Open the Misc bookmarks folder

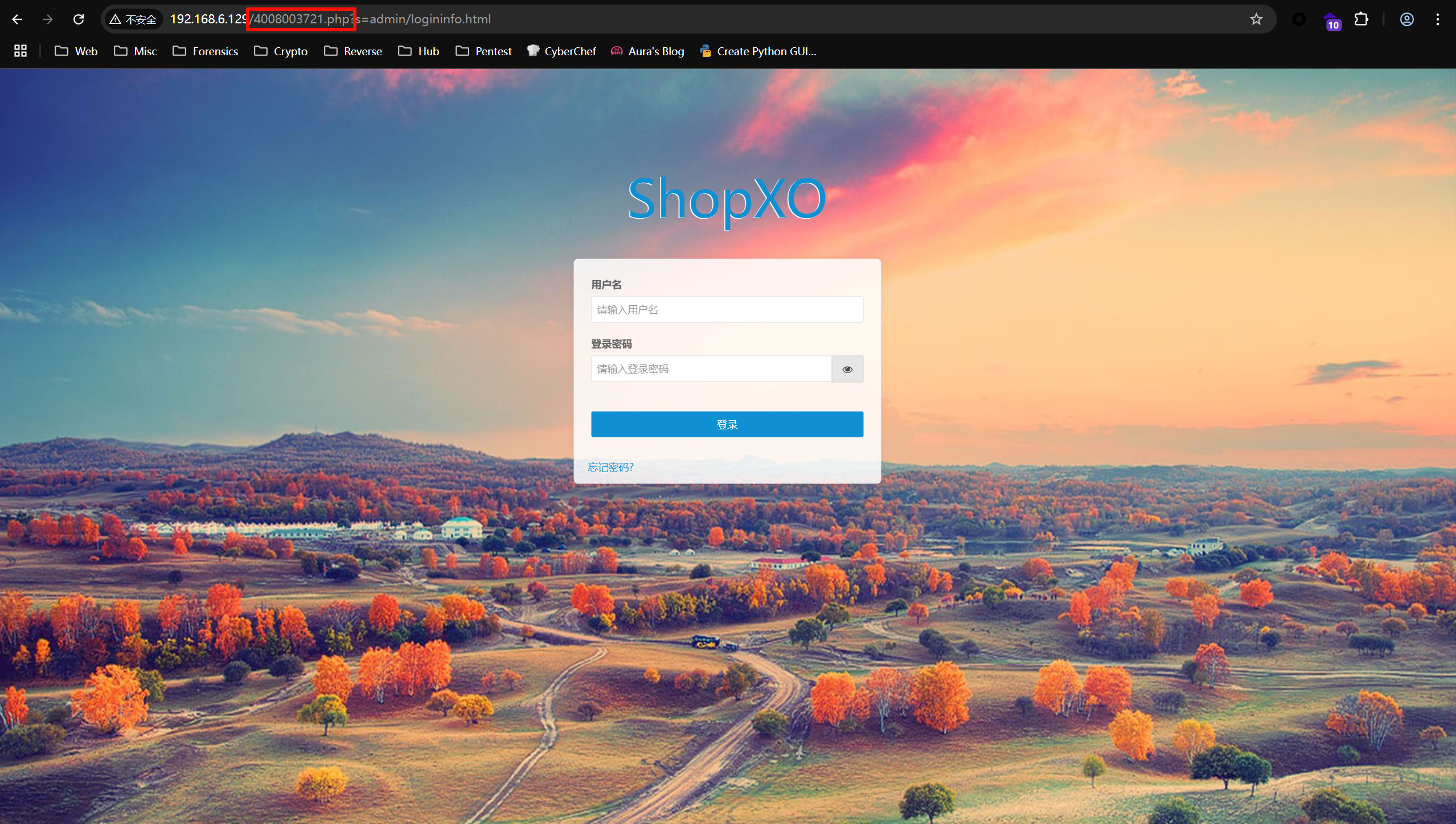(x=136, y=51)
